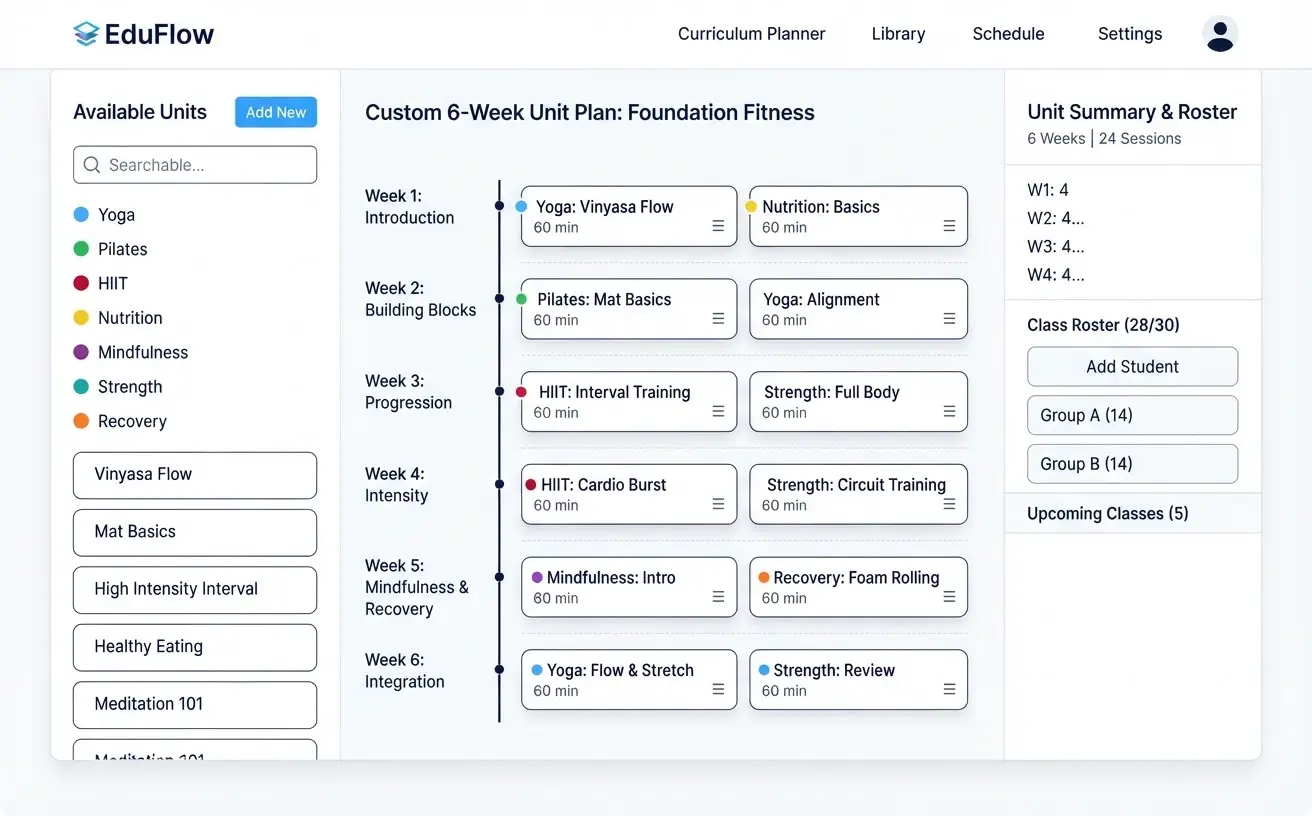Click the EduFlow logo icon
The image size is (1312, 816).
pos(86,34)
